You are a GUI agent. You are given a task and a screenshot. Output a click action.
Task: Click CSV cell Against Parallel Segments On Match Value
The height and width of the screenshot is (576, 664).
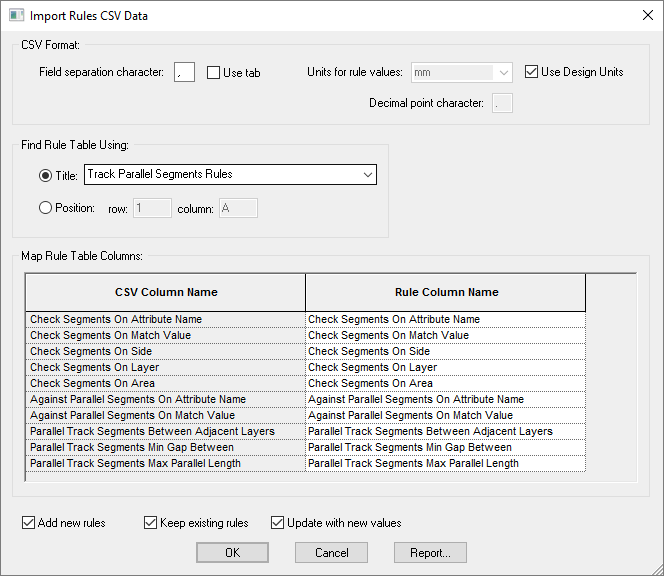(132, 415)
